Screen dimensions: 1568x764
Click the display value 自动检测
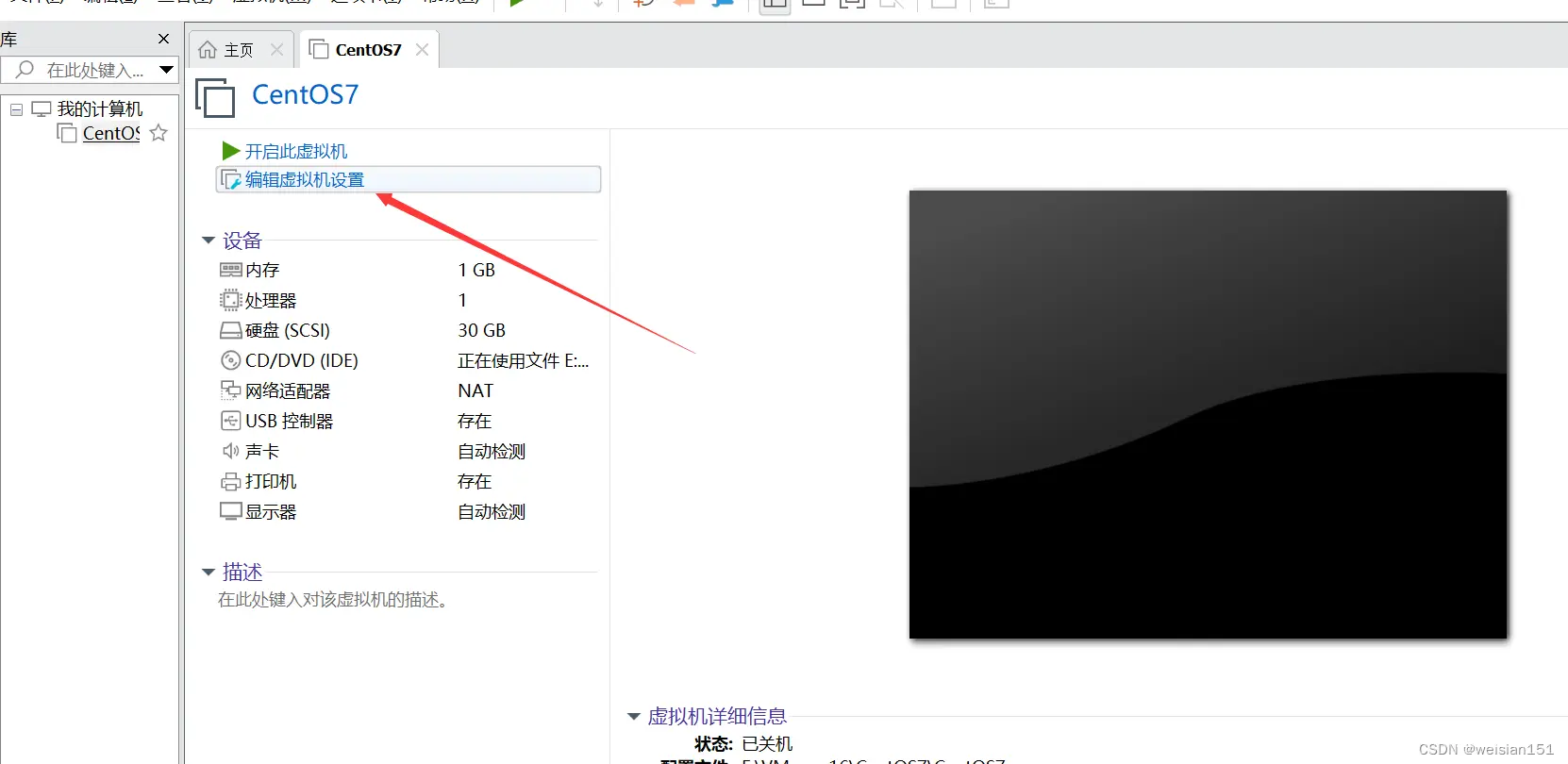click(492, 511)
